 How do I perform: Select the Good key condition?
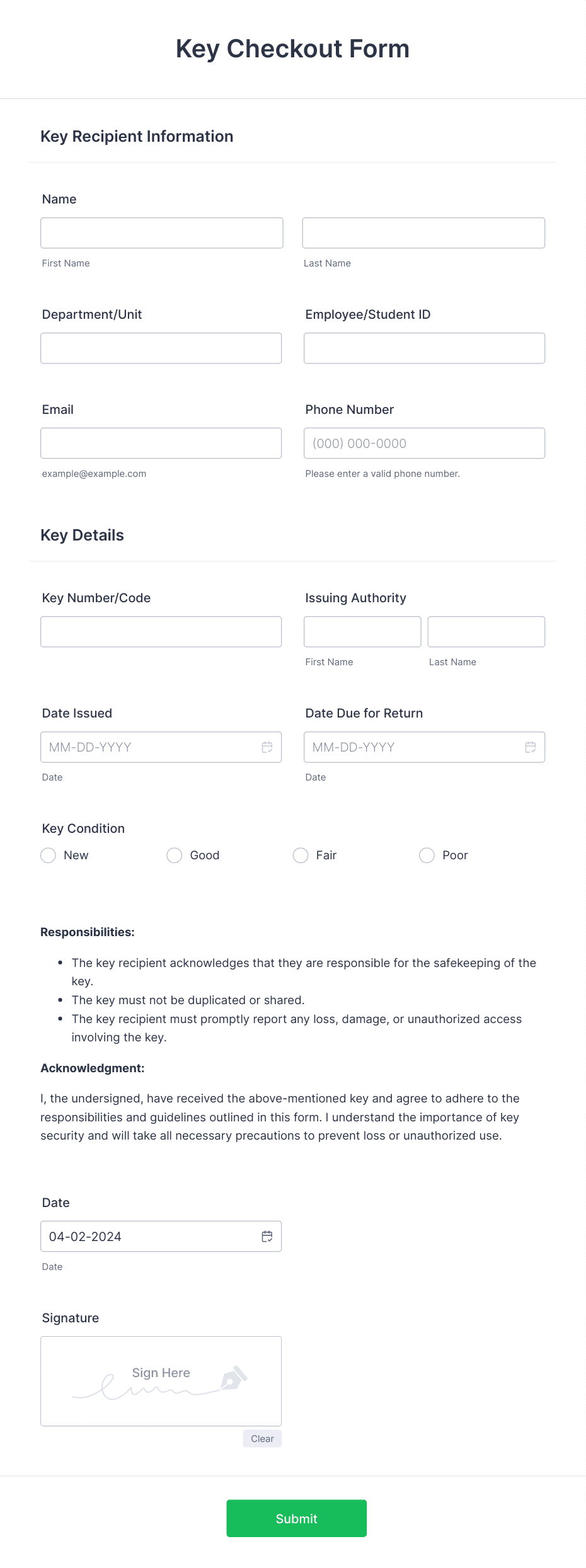coord(174,856)
